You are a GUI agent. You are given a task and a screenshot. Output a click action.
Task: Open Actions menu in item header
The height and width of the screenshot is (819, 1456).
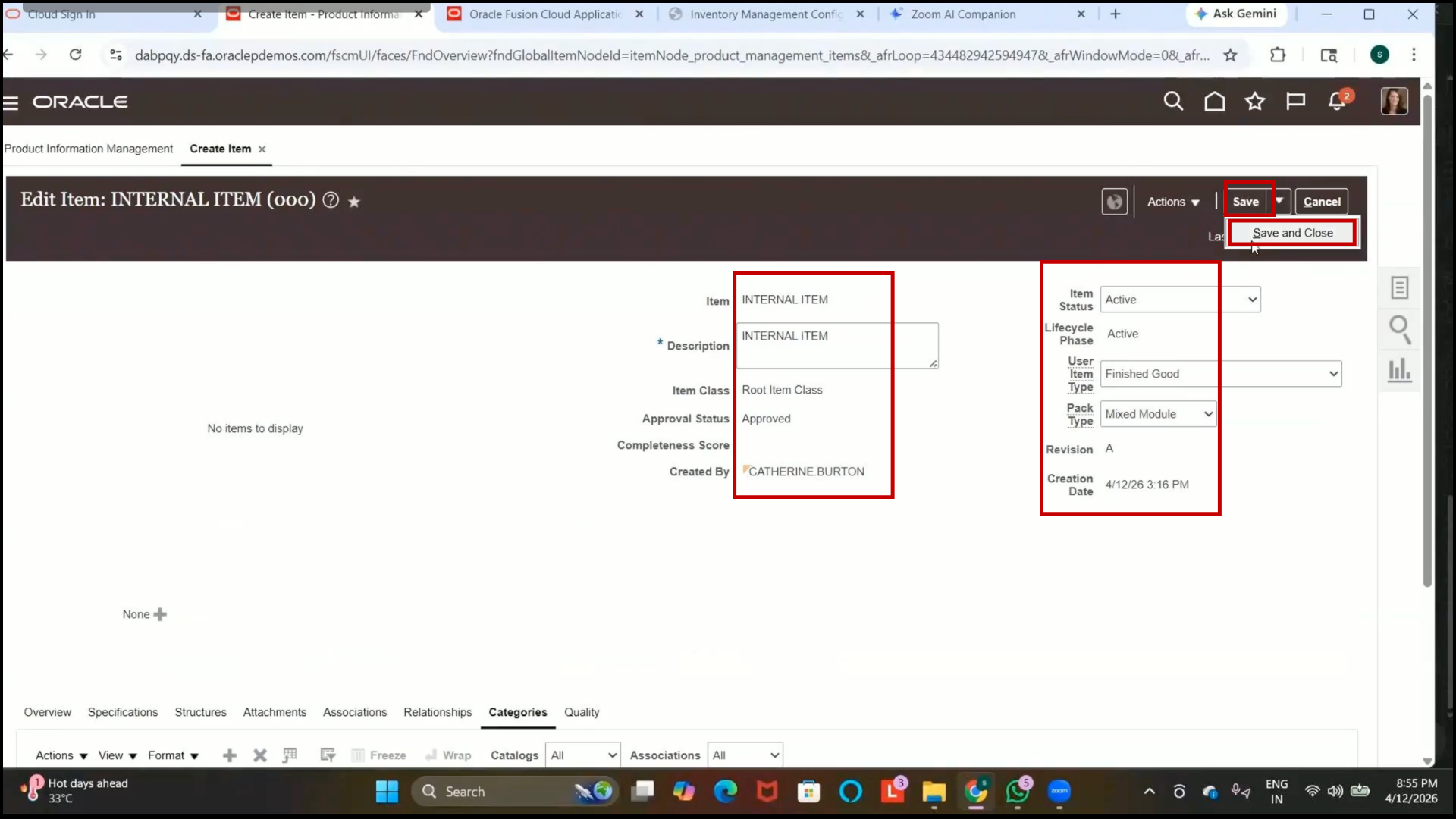1173,202
